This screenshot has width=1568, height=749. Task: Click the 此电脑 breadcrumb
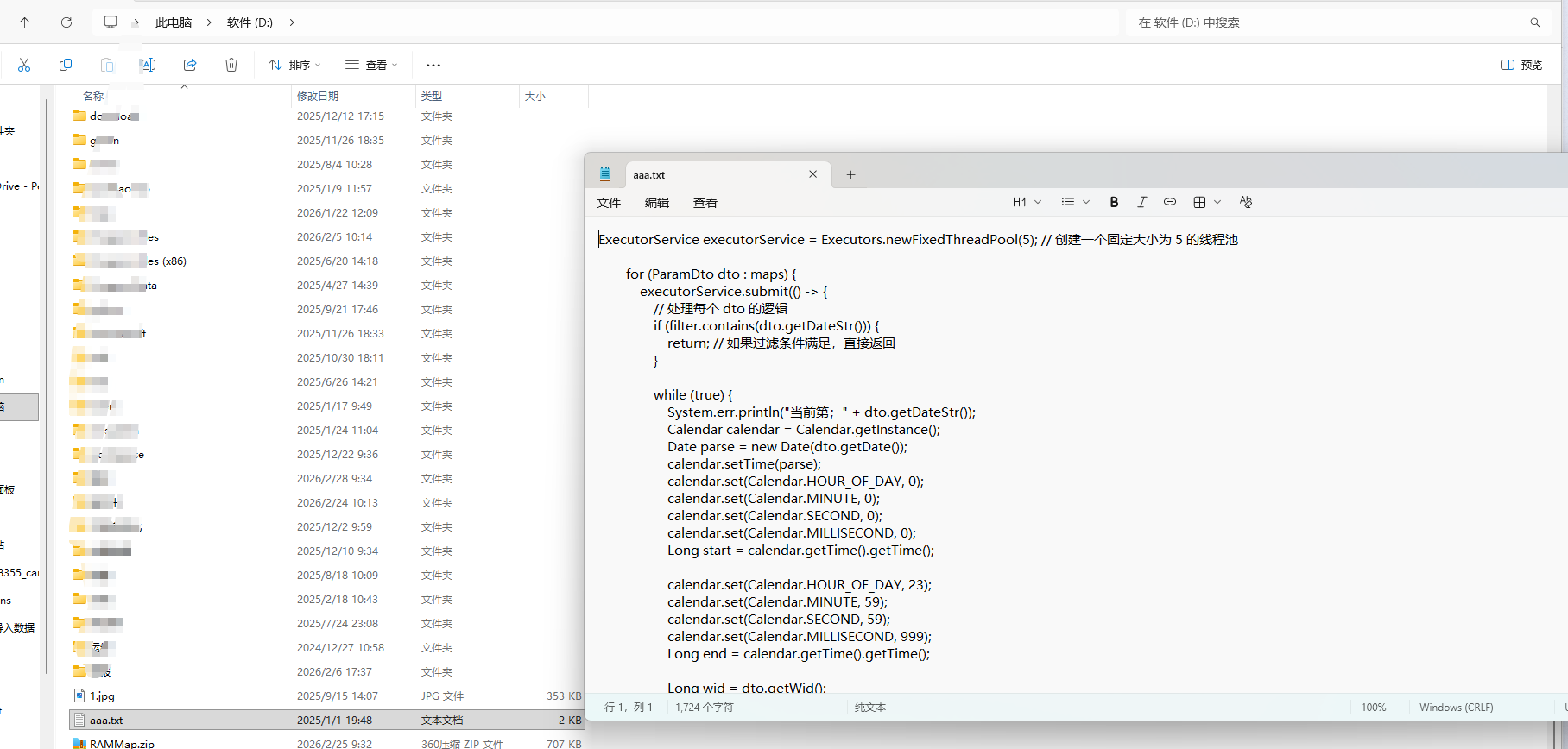pyautogui.click(x=174, y=22)
